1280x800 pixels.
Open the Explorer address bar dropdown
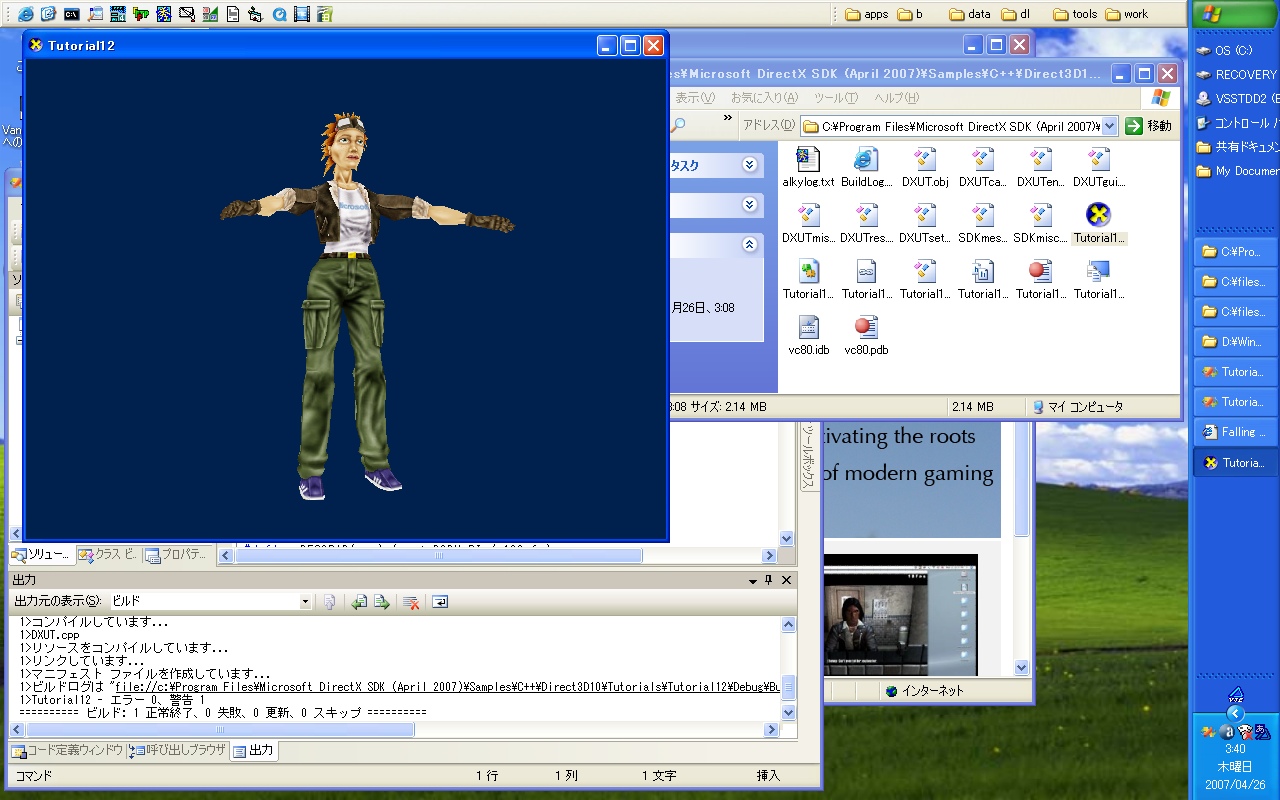[1109, 126]
